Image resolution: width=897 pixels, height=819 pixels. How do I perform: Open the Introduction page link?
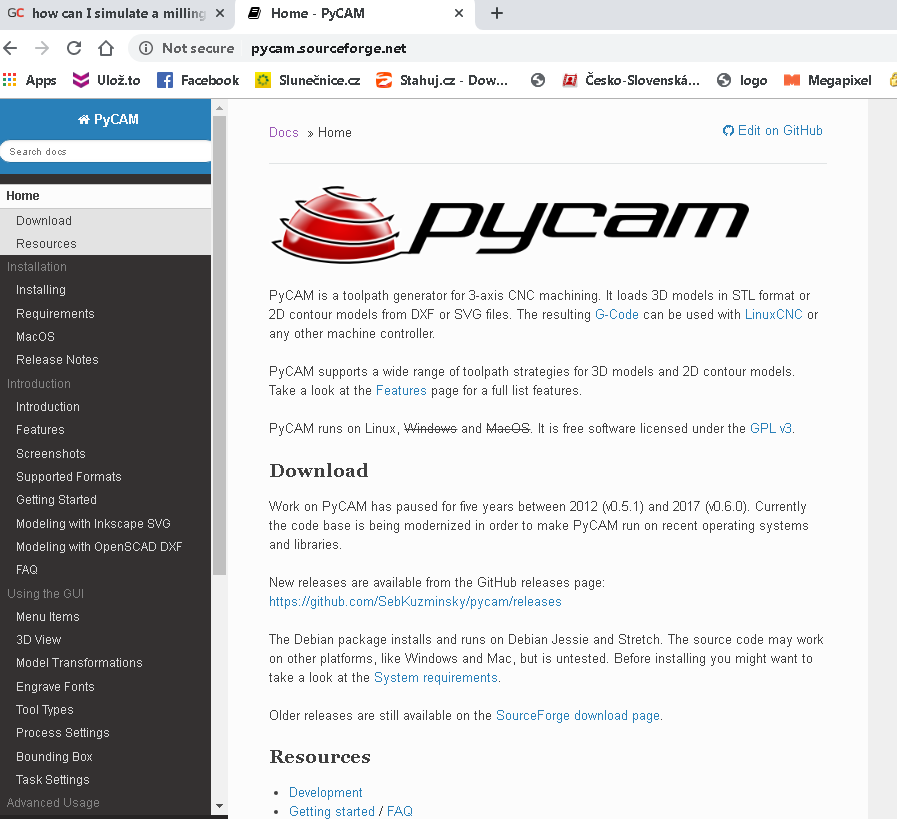point(47,407)
